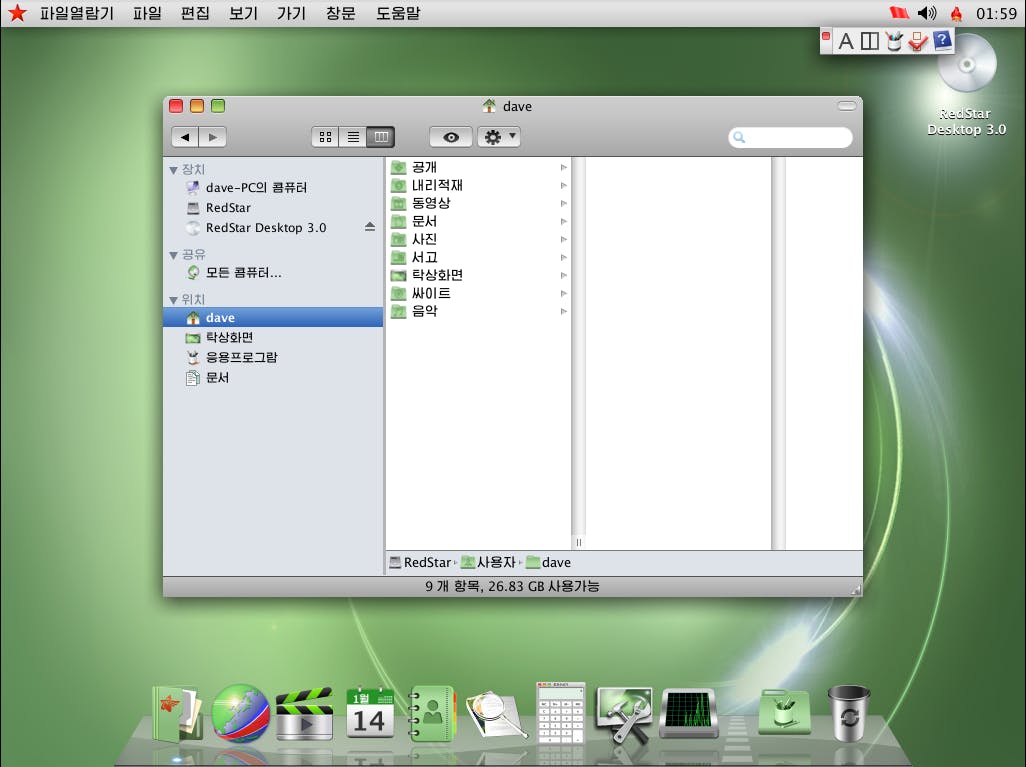Click the help question mark icon
The width and height of the screenshot is (1026, 767).
942,41
